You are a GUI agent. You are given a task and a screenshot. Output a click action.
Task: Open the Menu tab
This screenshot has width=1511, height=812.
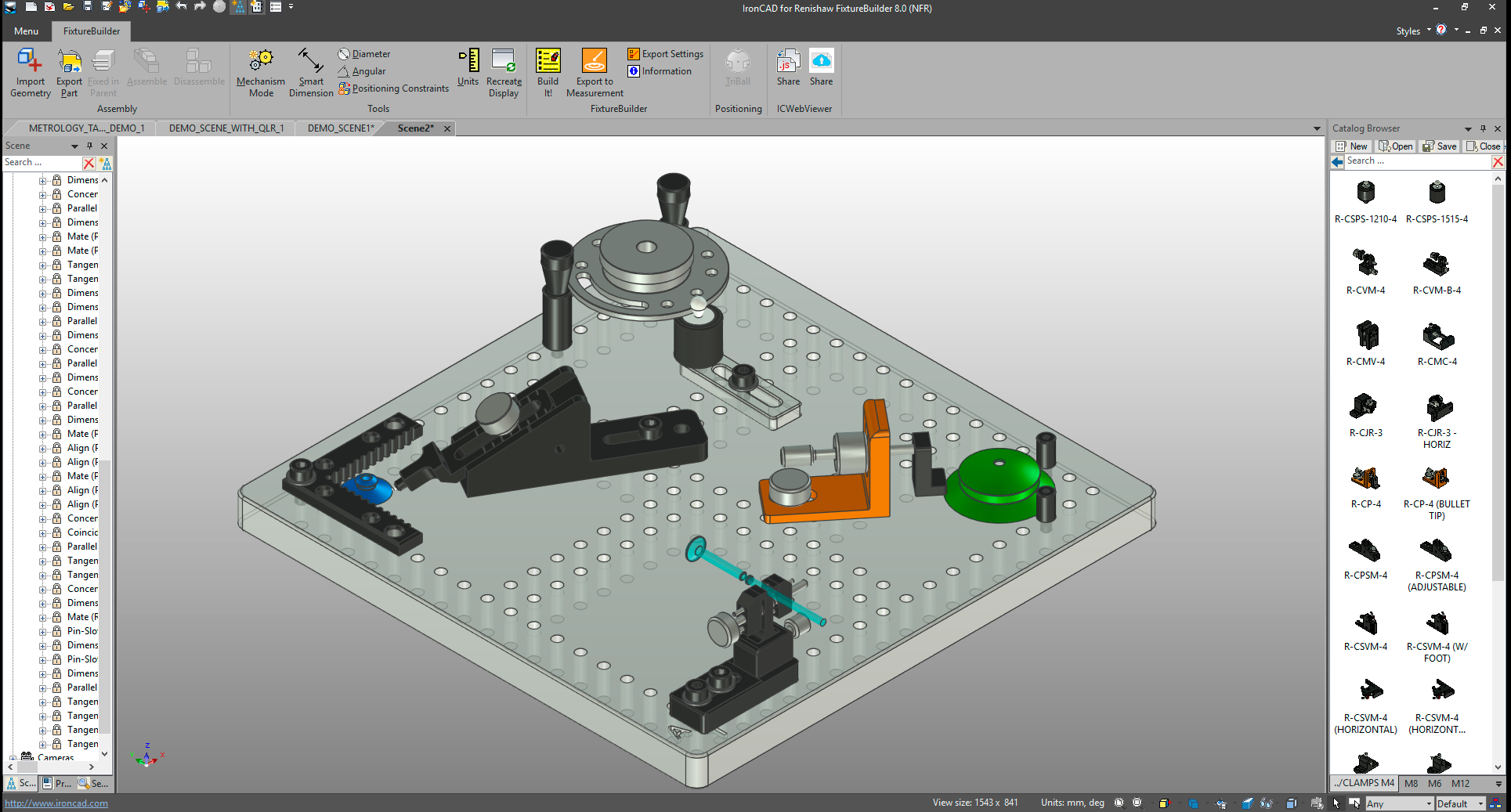pyautogui.click(x=26, y=31)
